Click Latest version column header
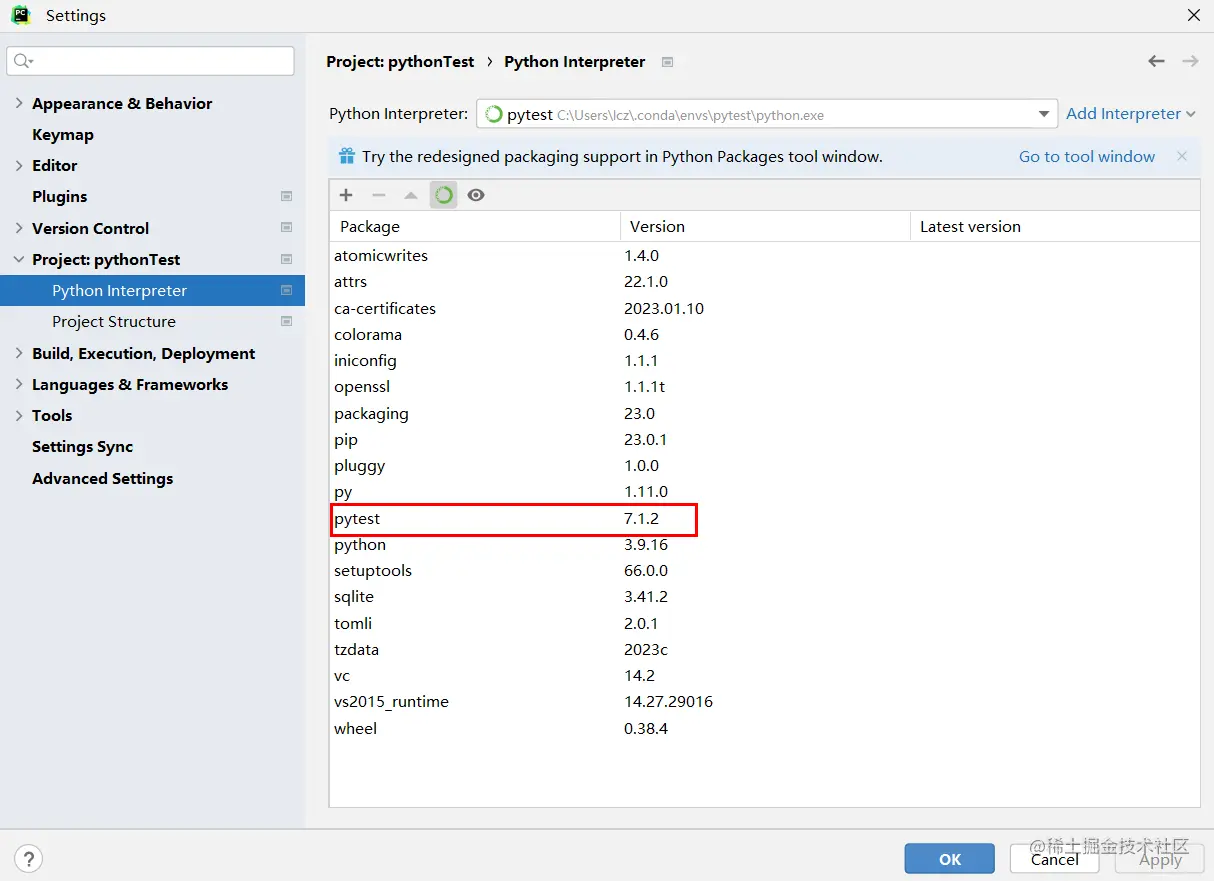This screenshot has width=1214, height=881. coord(1055,226)
